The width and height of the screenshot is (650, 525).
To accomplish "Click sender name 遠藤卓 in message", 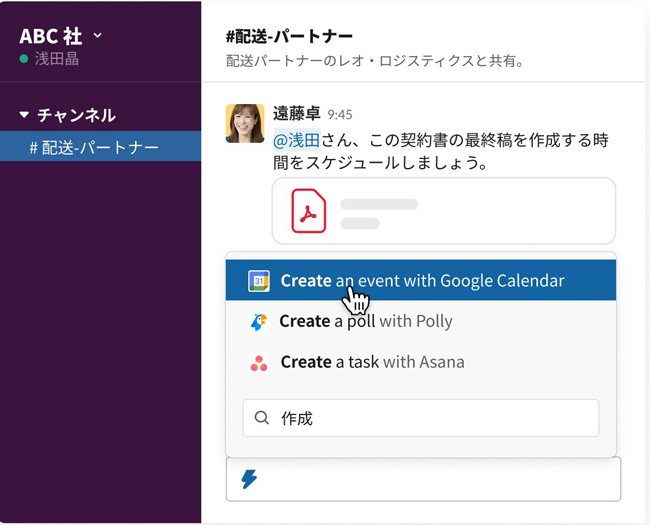I will click(297, 114).
